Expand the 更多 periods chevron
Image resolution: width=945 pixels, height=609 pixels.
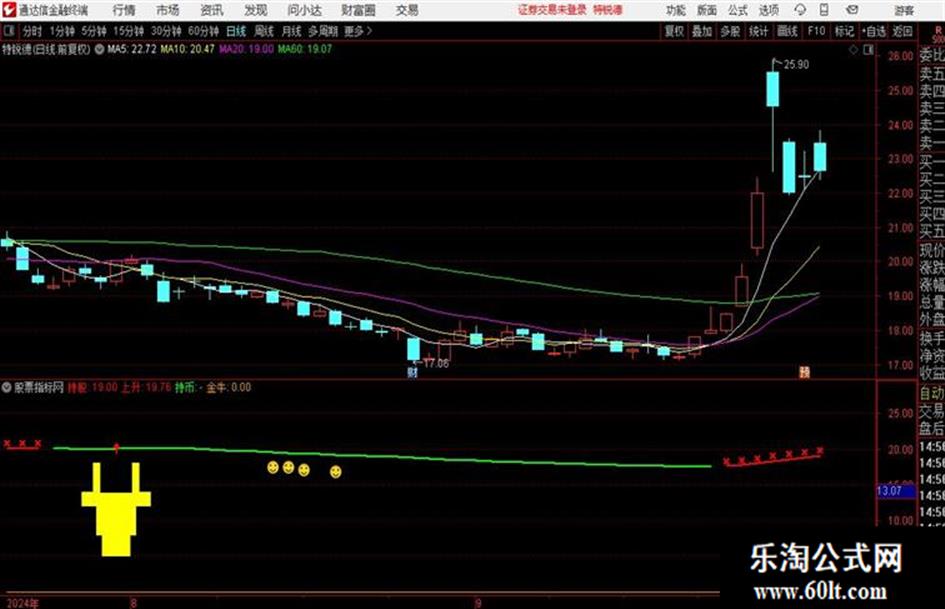click(x=359, y=31)
